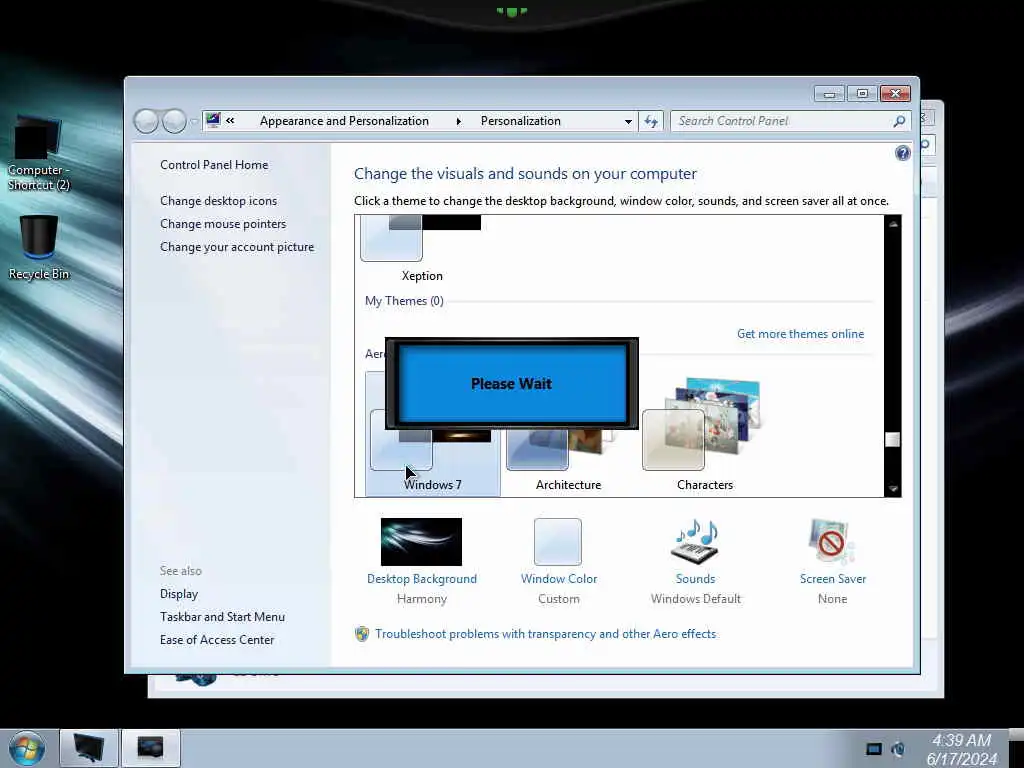The image size is (1024, 768).
Task: Click theme list scroll up arrow
Action: point(893,224)
